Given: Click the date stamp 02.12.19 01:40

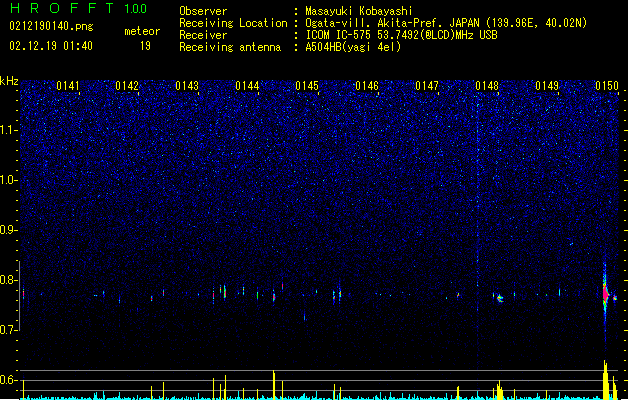Looking at the screenshot, I should pyautogui.click(x=51, y=46).
